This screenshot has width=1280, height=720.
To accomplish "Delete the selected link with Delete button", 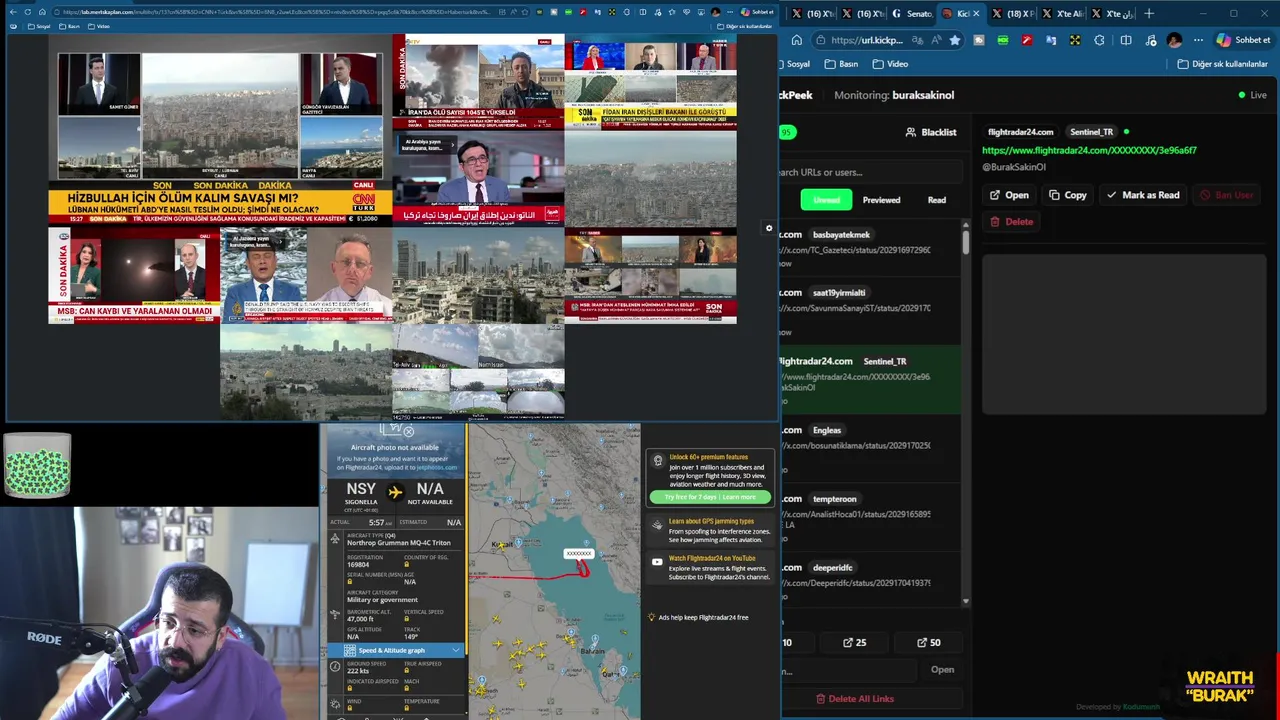I will pos(1011,221).
